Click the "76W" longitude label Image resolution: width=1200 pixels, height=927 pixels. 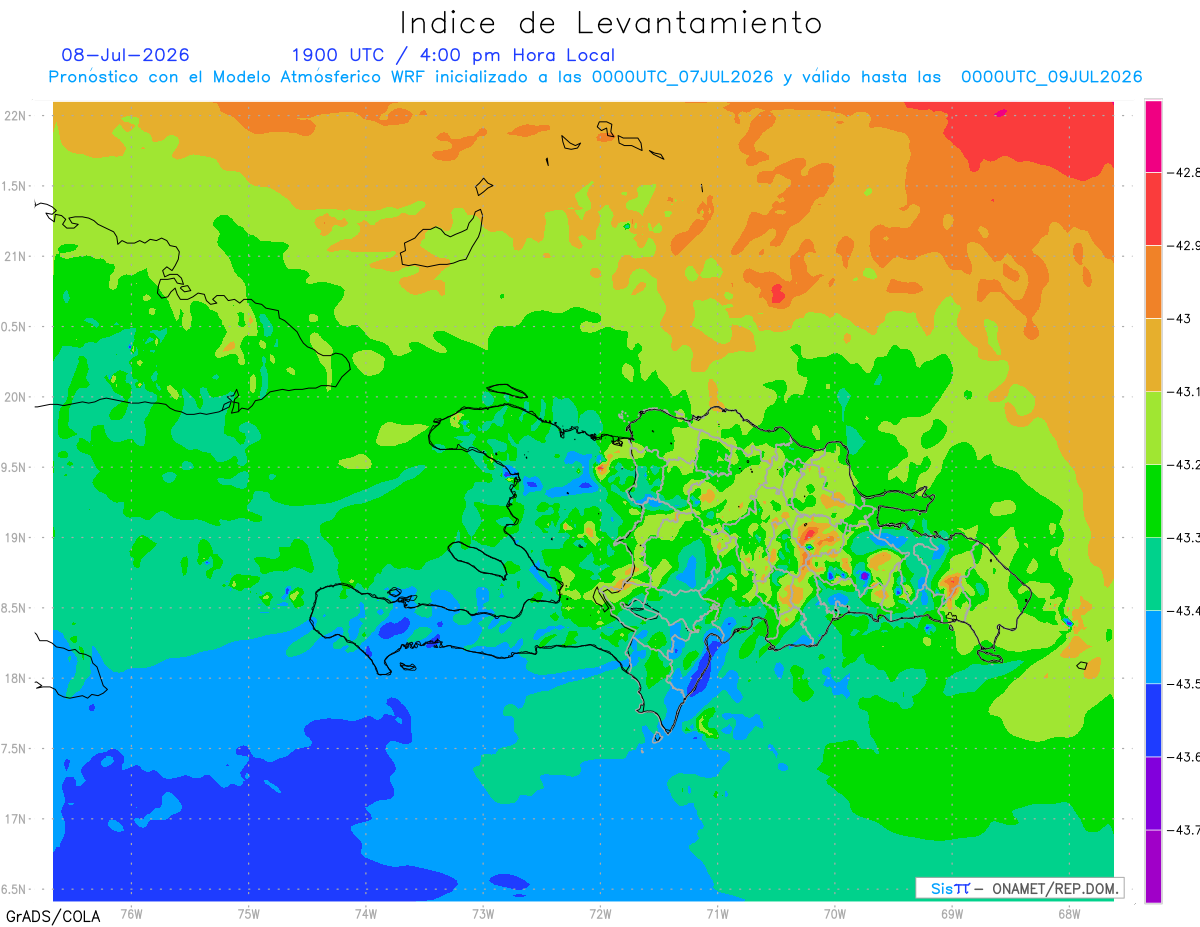point(131,912)
